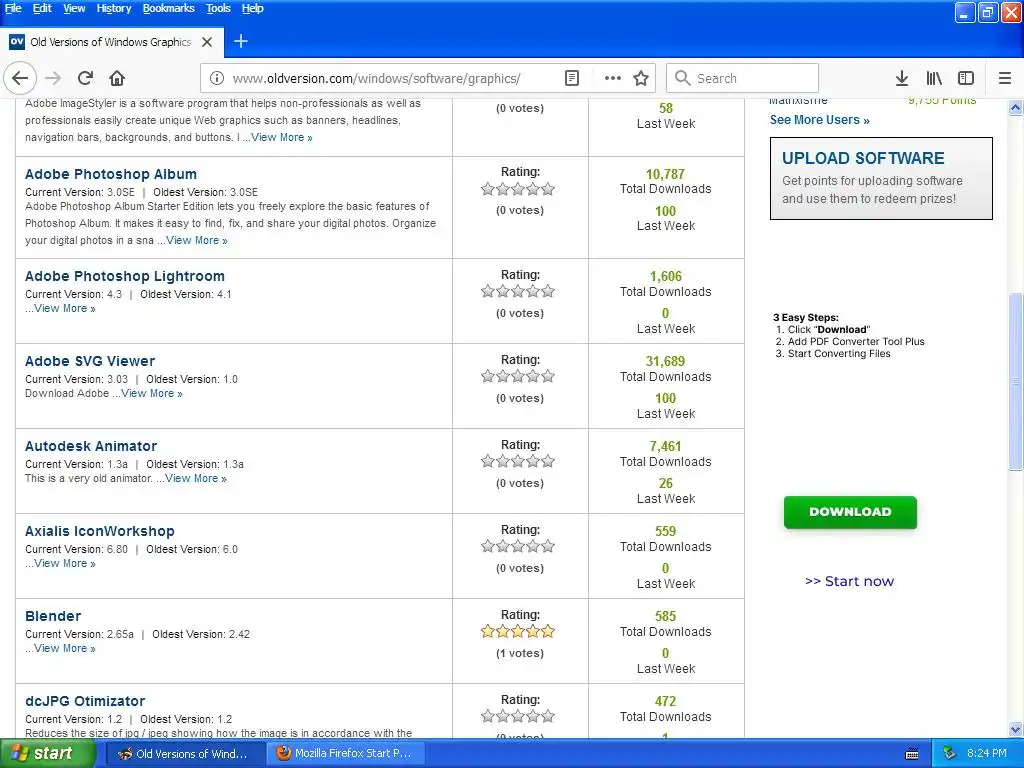Rate Adobe SVG Viewer with the third star
Screen dimensions: 1024x768
click(518, 376)
